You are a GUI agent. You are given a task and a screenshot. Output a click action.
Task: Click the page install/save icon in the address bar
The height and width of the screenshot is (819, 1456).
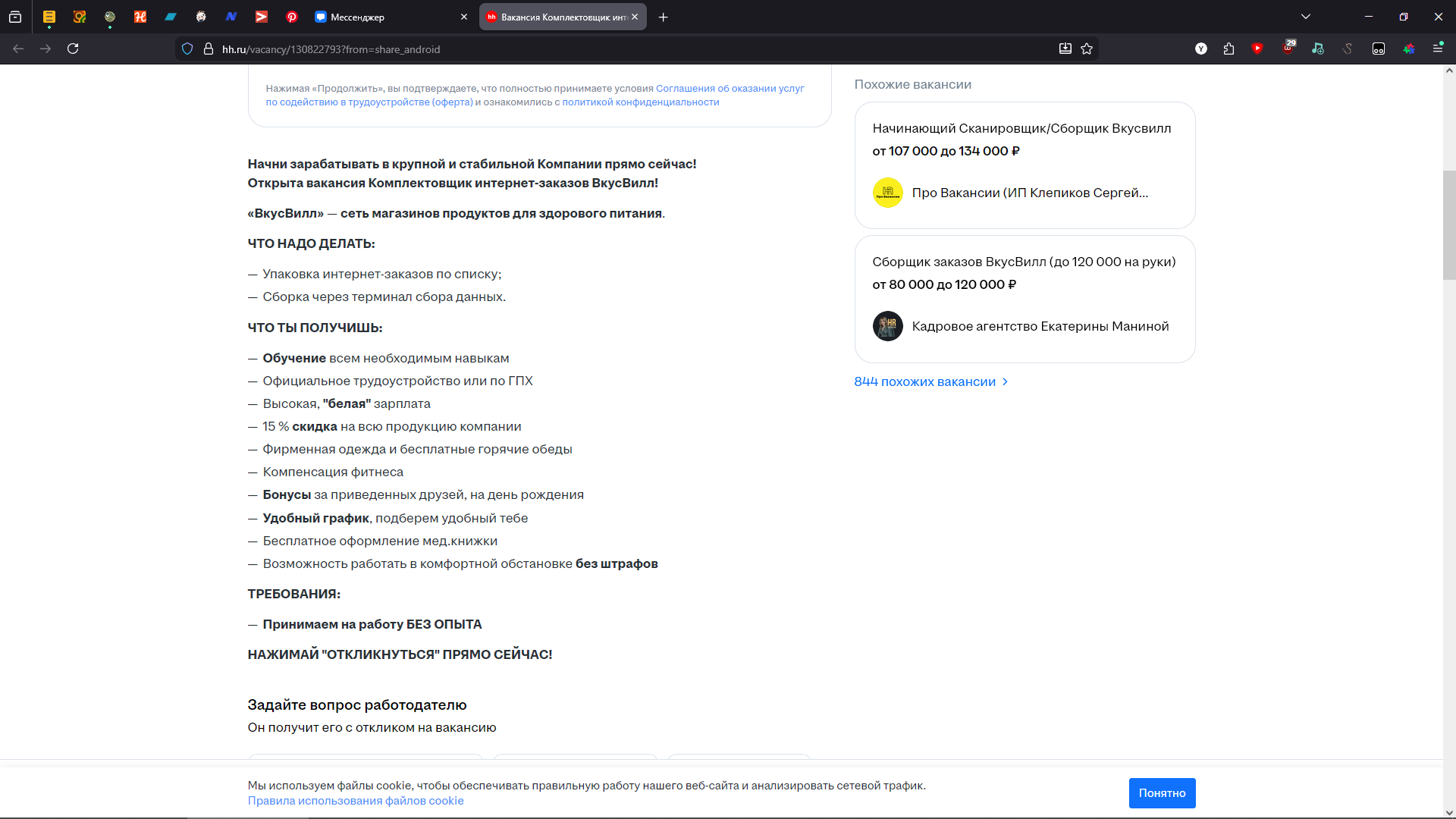click(1065, 49)
